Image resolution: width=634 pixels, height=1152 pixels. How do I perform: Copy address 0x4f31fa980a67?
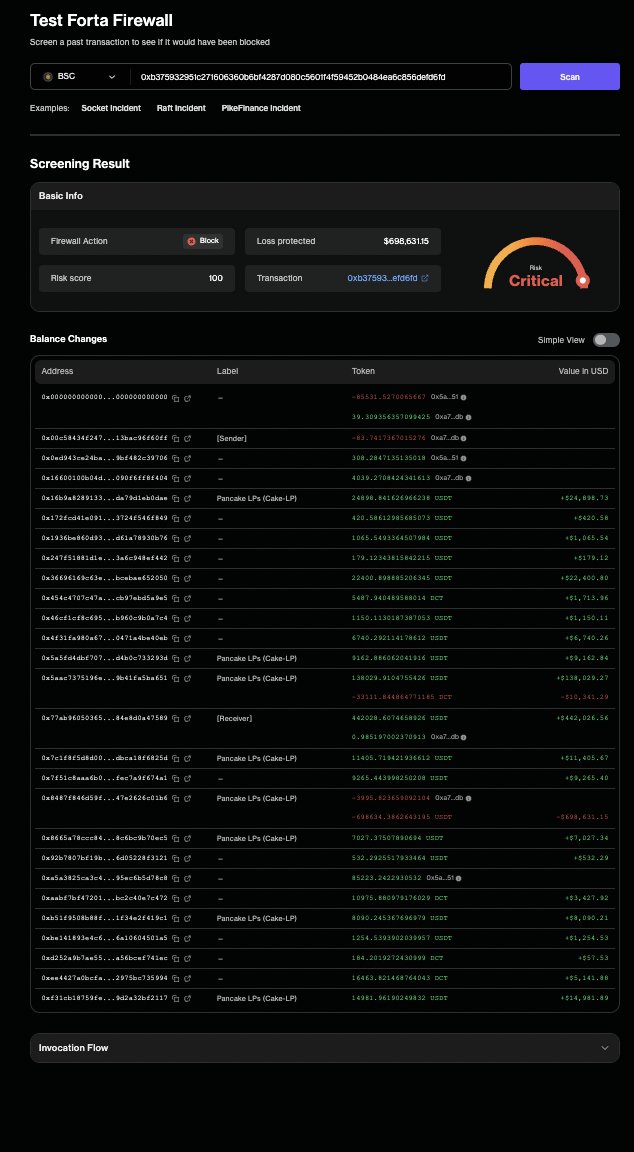176,638
